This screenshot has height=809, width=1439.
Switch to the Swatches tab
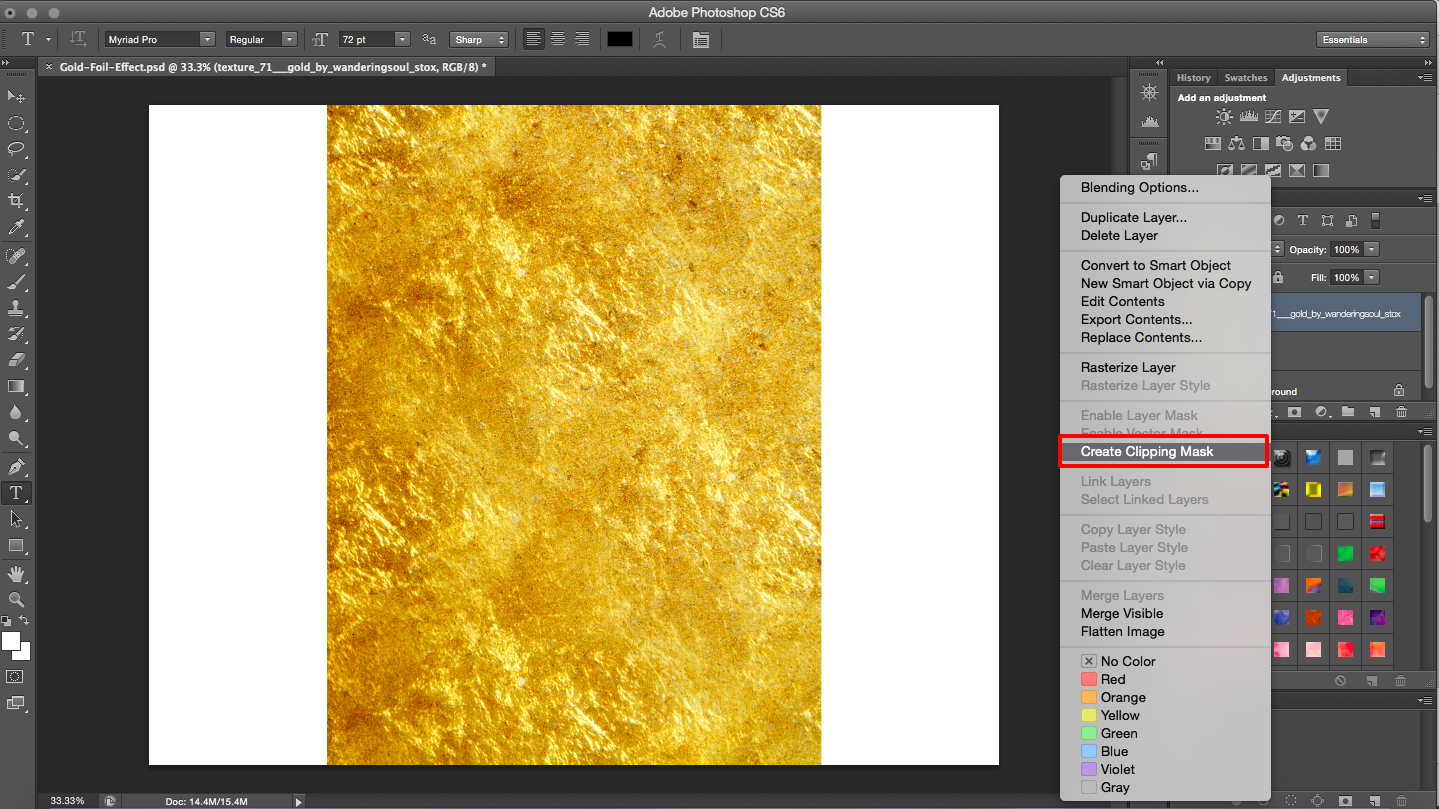1245,78
